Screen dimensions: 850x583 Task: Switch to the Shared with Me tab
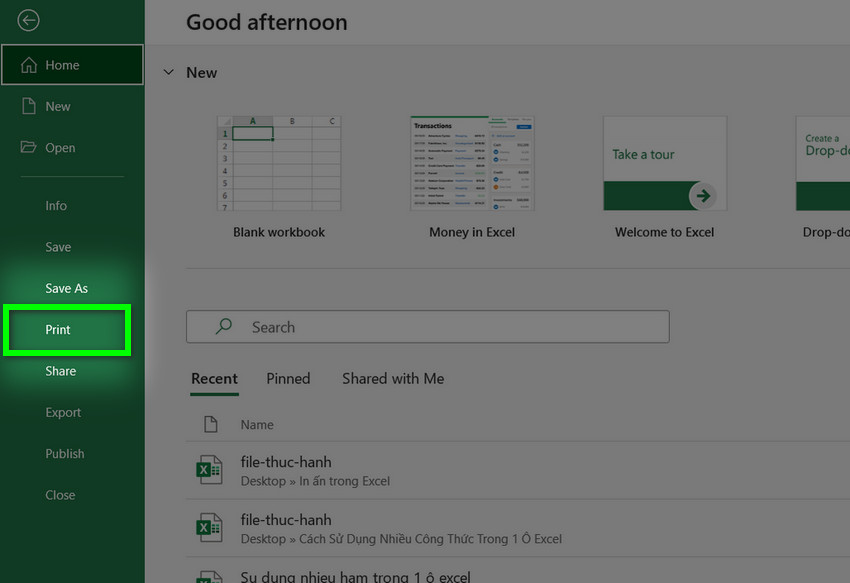[392, 378]
